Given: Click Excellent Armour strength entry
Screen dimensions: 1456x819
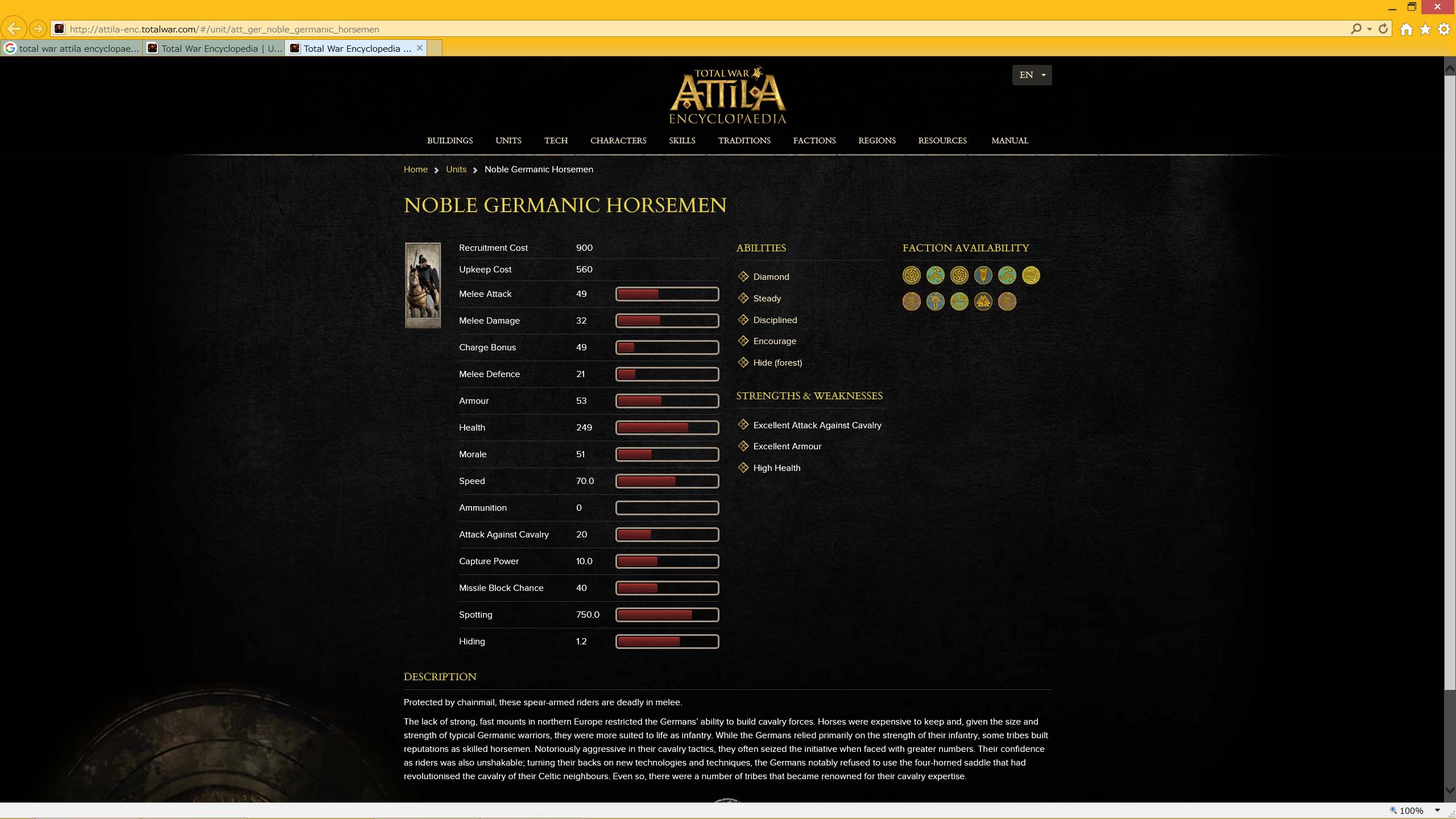Looking at the screenshot, I should (x=787, y=446).
